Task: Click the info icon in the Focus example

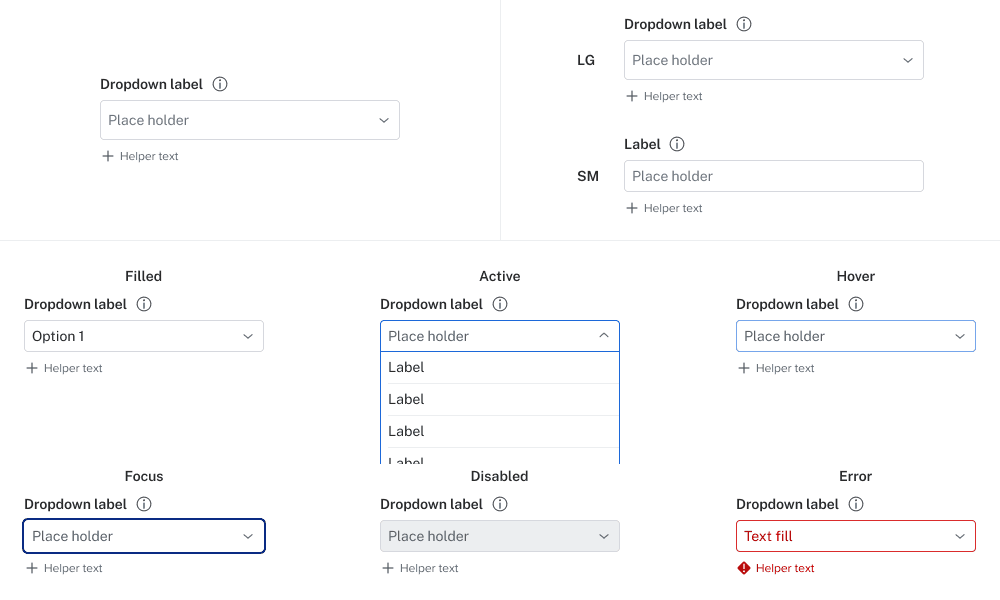Action: click(144, 504)
